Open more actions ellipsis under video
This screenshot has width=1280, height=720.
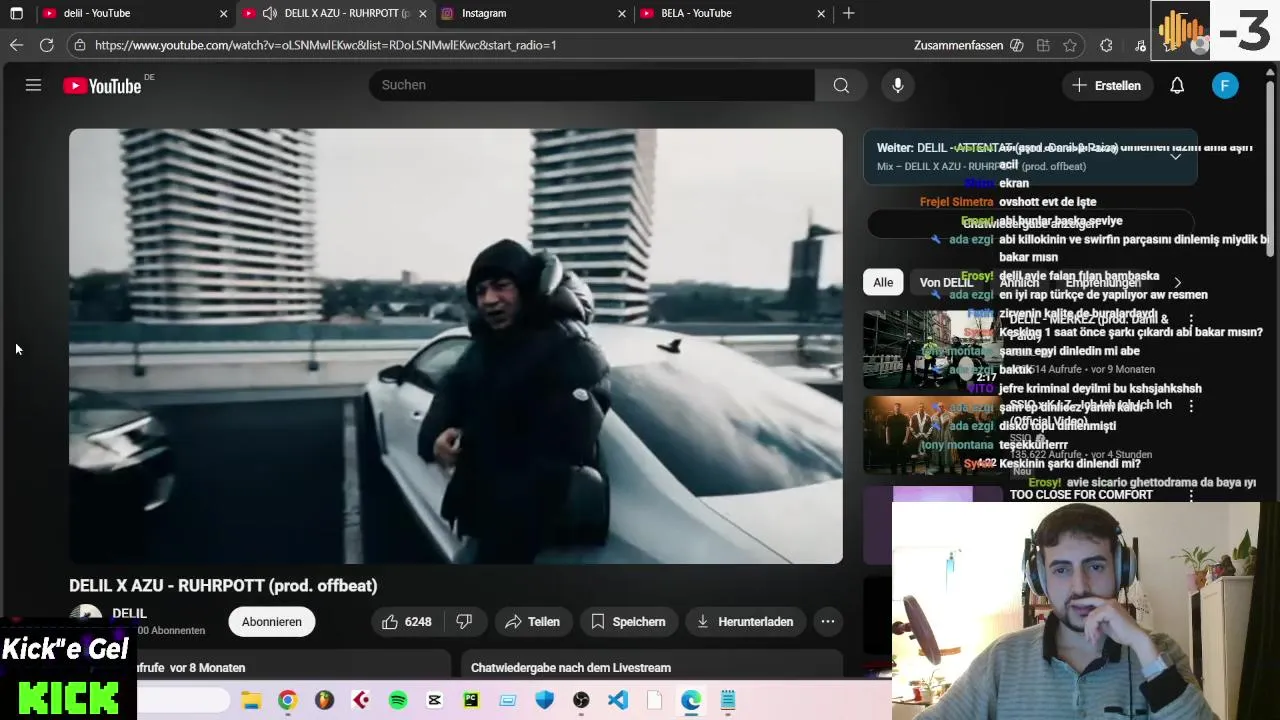(x=828, y=622)
